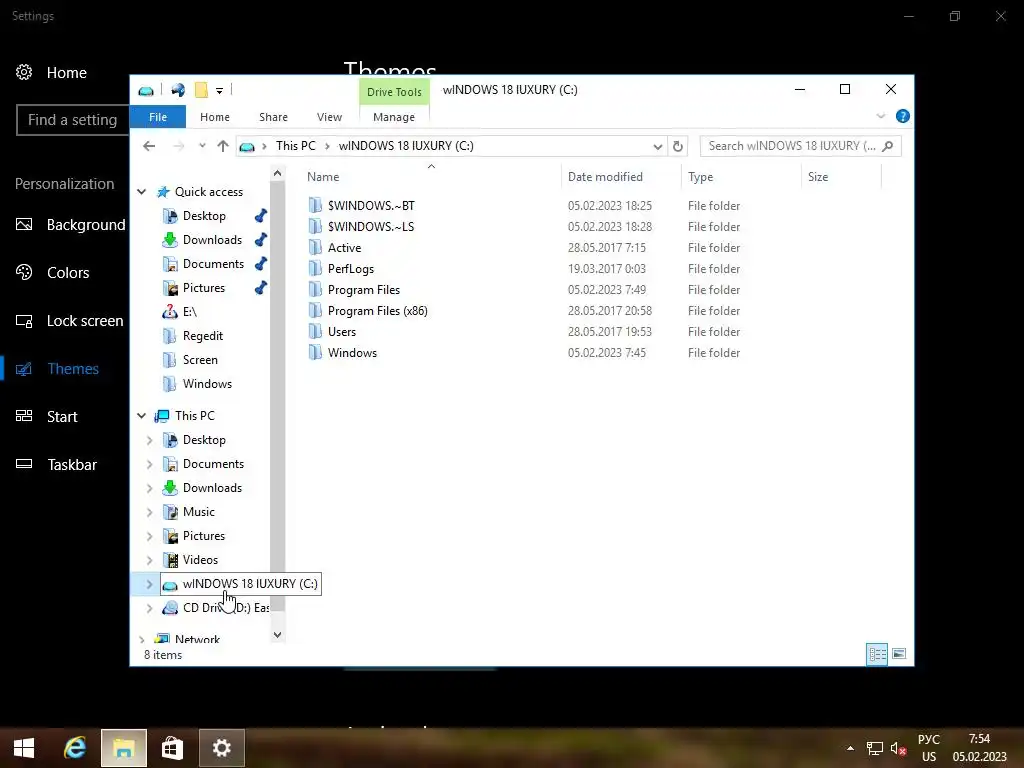Switch to the View ribbon tab
The height and width of the screenshot is (768, 1024).
pos(329,117)
